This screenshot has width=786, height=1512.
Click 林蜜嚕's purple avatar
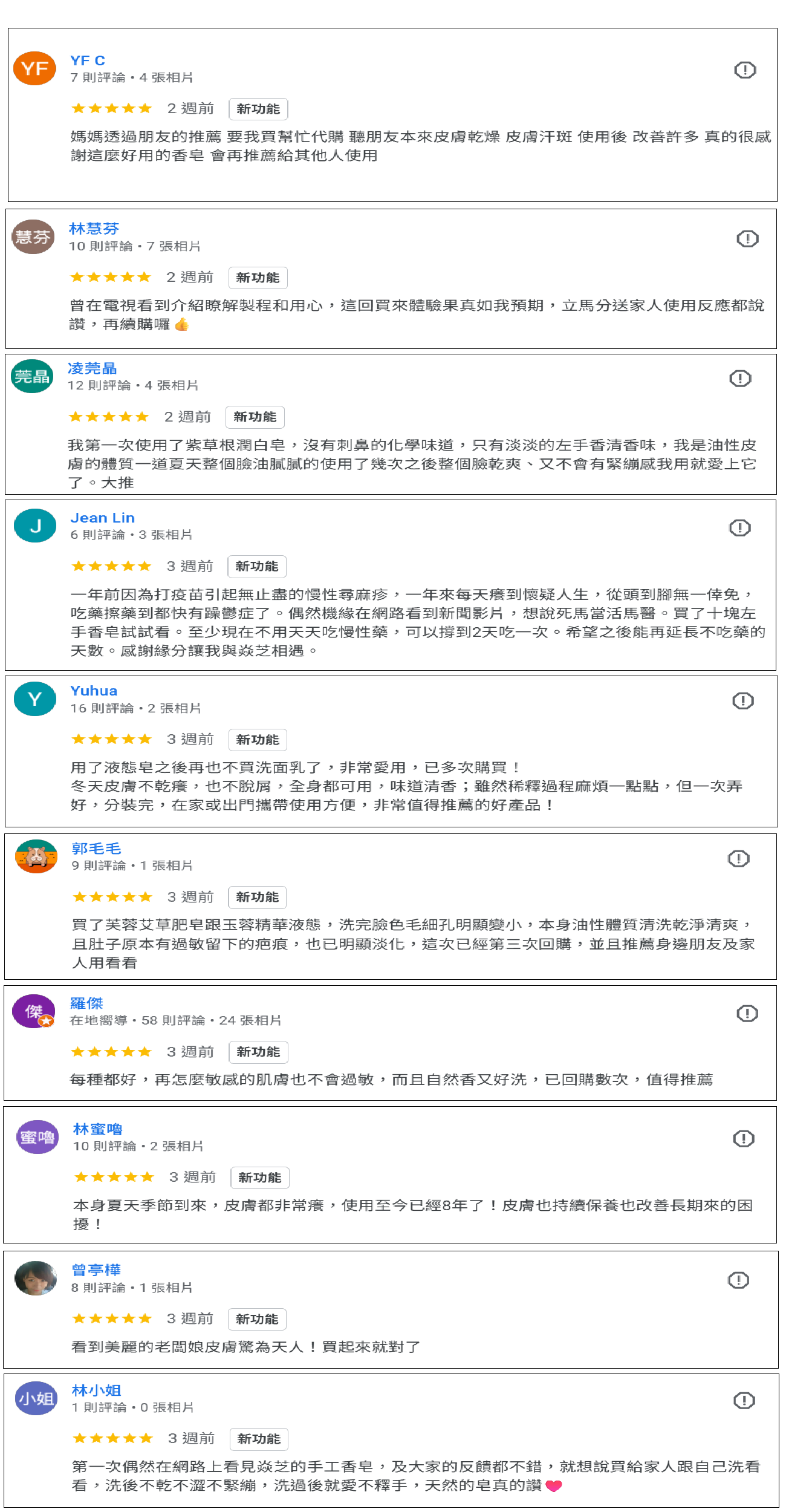(x=37, y=1138)
